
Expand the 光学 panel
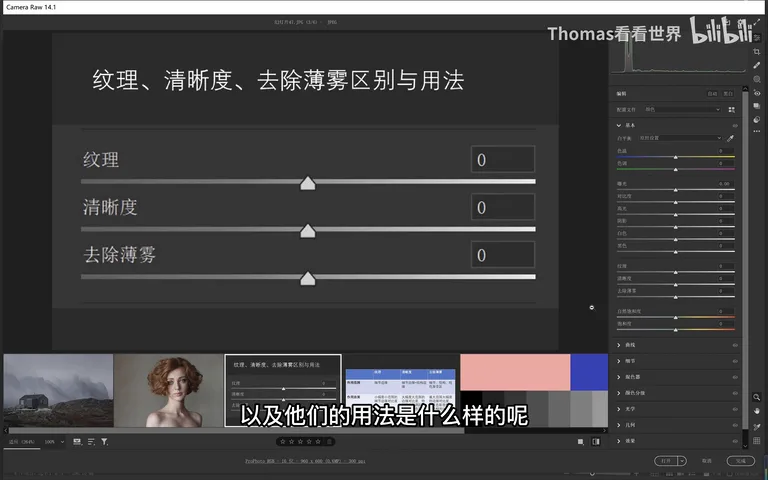[619, 409]
